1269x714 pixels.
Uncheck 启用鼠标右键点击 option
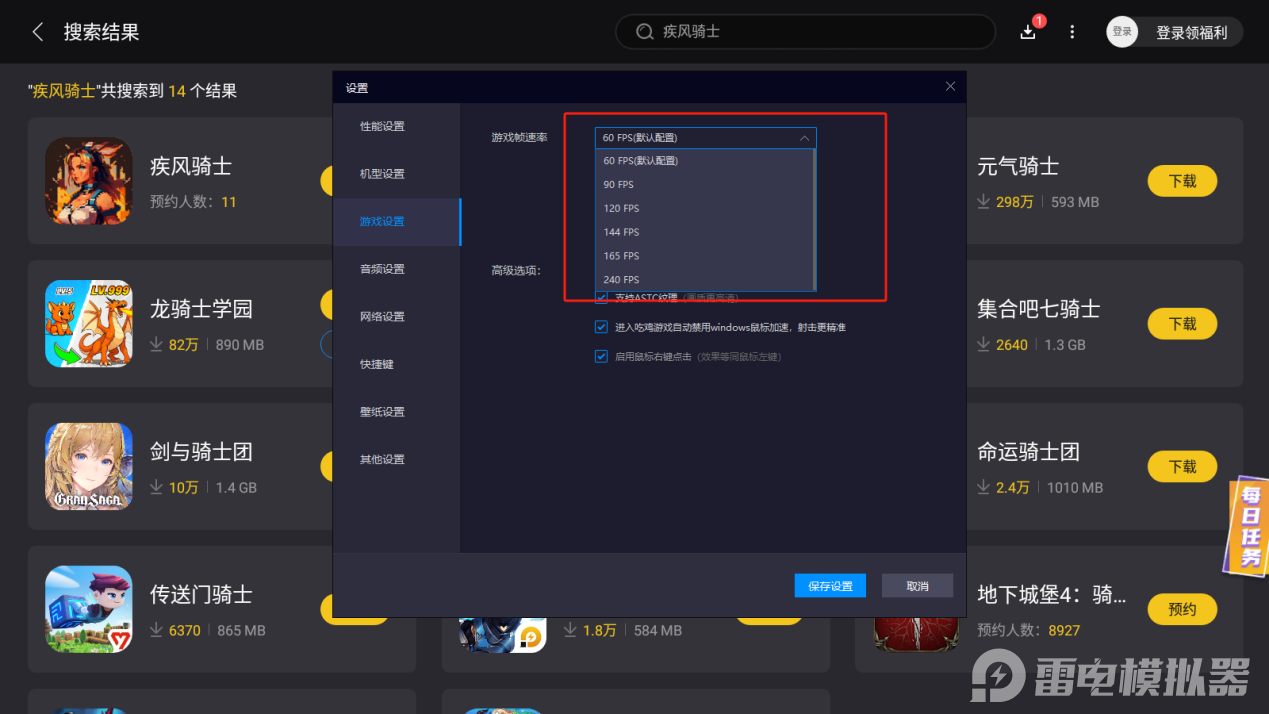click(602, 355)
